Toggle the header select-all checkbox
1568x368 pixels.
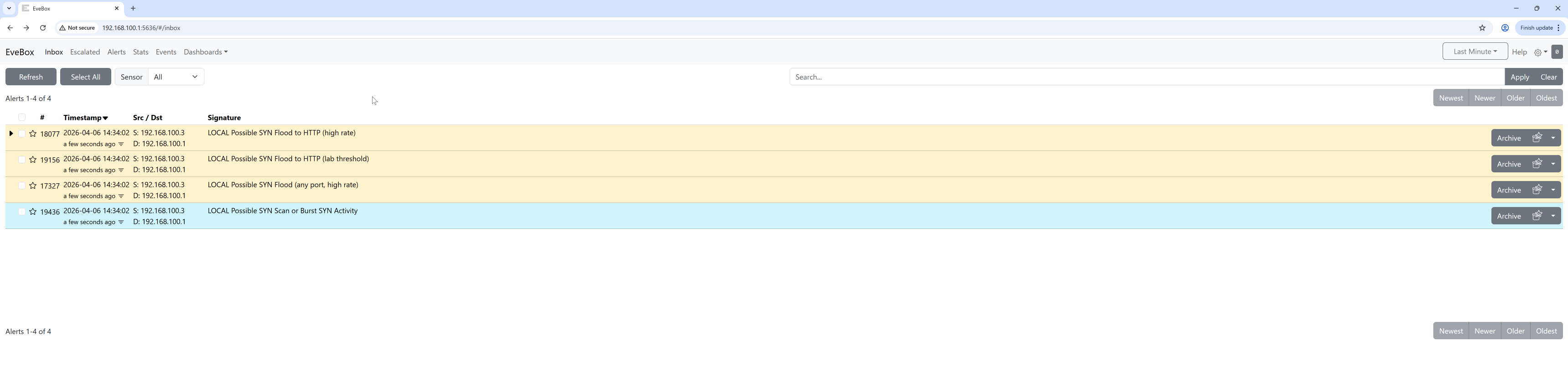tap(22, 118)
